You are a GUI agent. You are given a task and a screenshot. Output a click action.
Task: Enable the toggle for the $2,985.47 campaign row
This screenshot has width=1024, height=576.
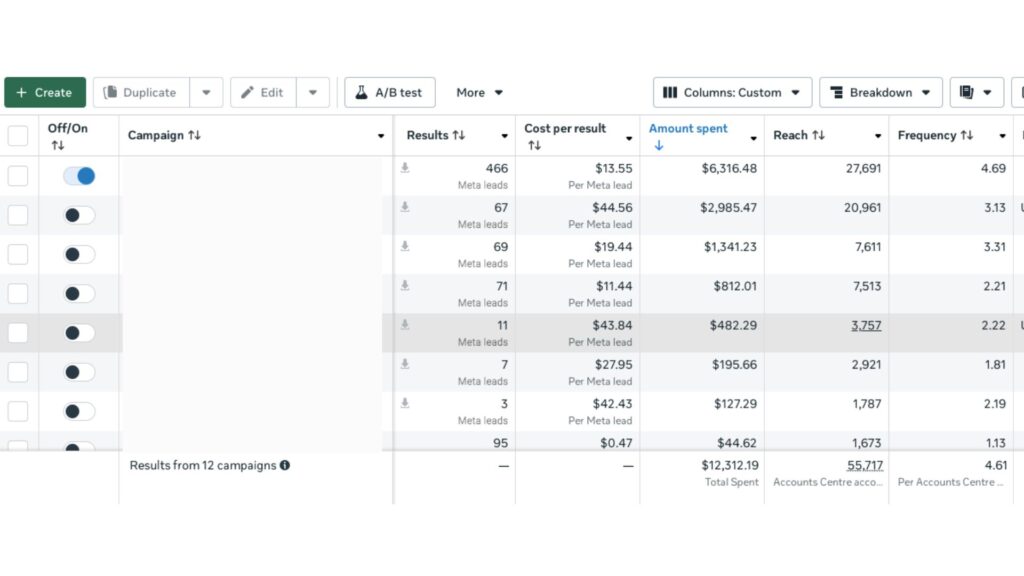pyautogui.click(x=79, y=215)
